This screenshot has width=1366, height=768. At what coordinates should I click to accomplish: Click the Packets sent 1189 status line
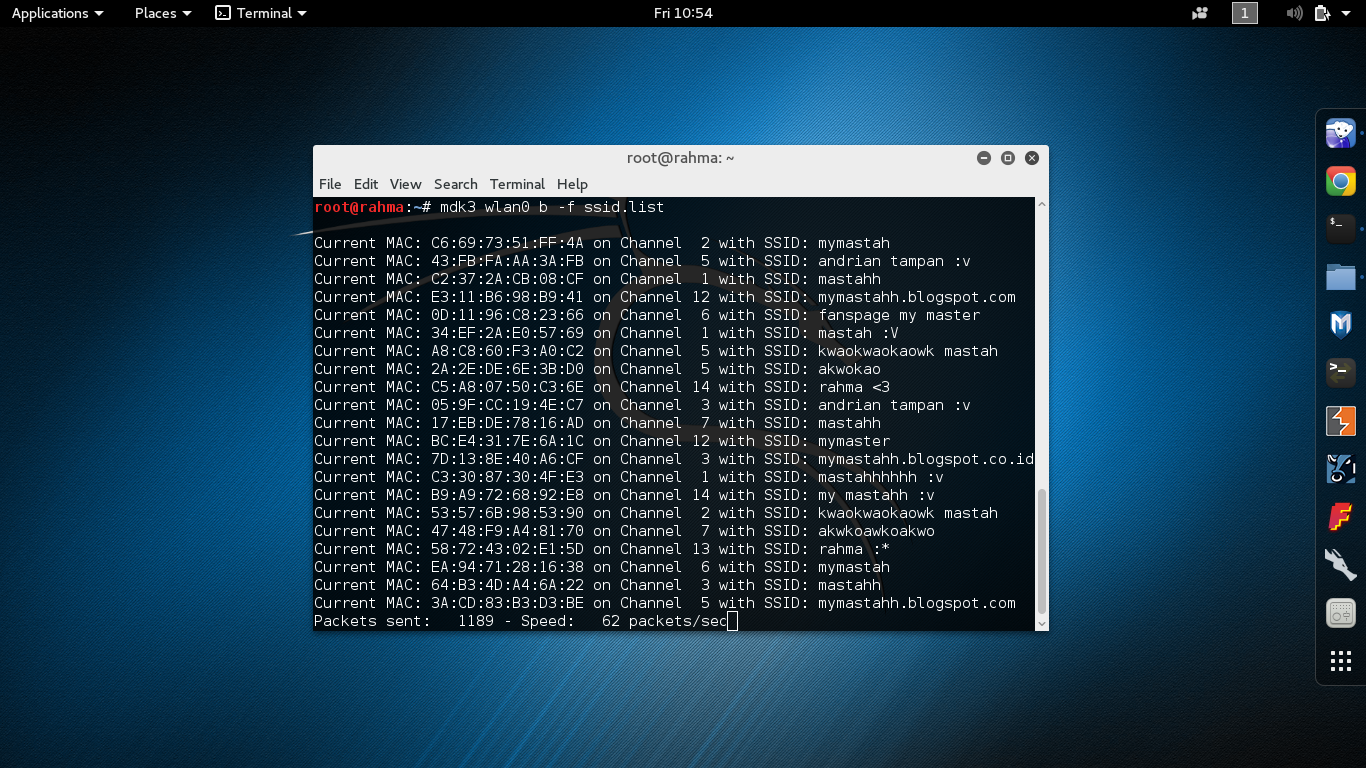pos(521,621)
